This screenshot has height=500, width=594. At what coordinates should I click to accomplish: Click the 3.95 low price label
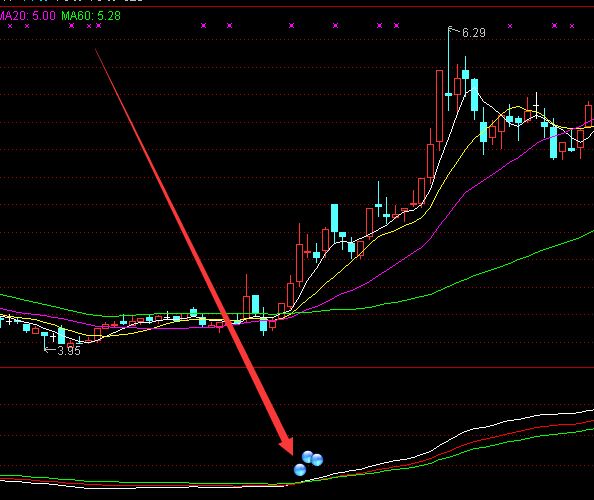click(x=69, y=351)
